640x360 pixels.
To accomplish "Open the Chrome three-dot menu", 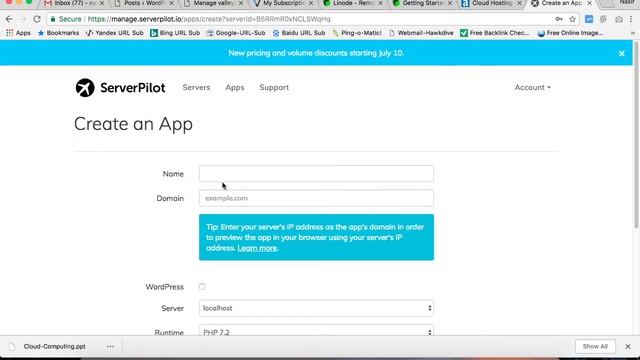I will point(631,19).
